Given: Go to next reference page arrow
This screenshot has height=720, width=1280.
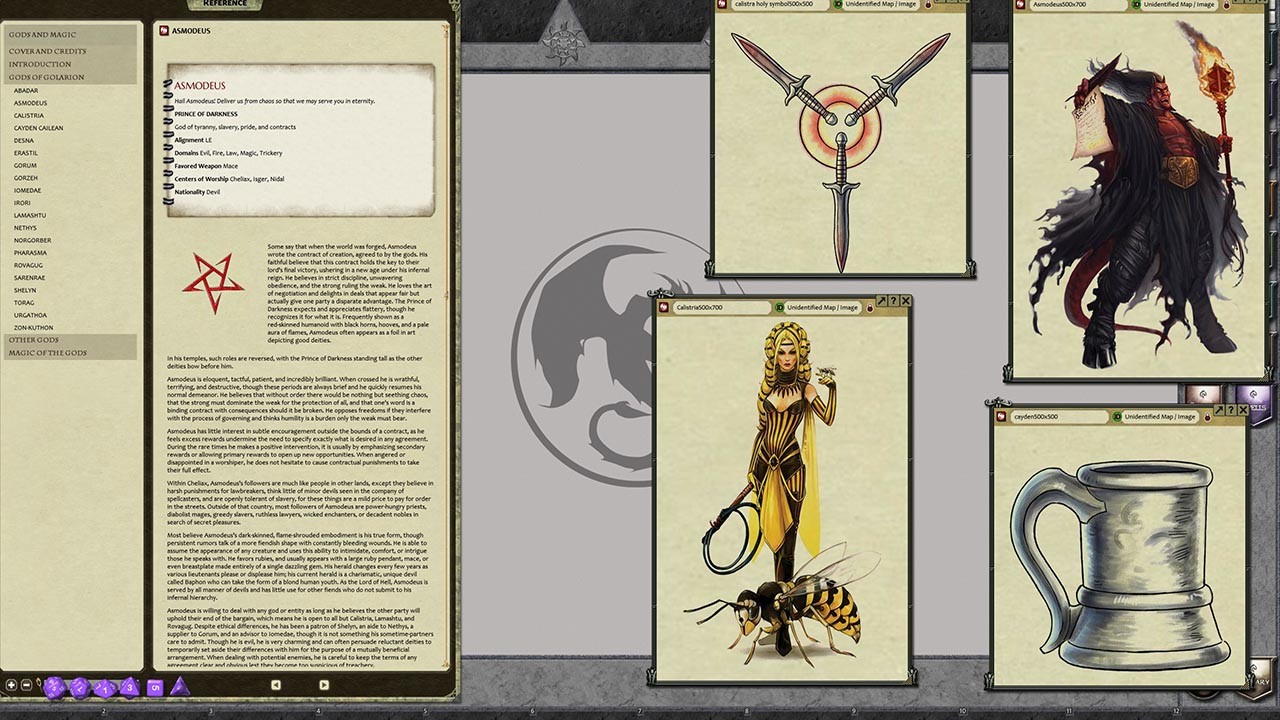Looking at the screenshot, I should (323, 685).
